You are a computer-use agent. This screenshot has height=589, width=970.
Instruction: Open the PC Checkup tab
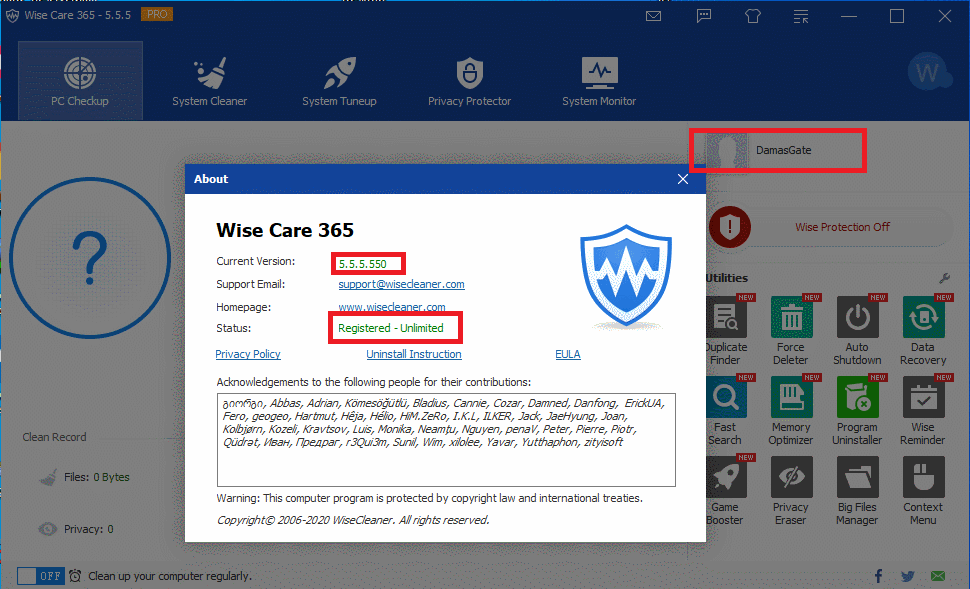tap(80, 80)
